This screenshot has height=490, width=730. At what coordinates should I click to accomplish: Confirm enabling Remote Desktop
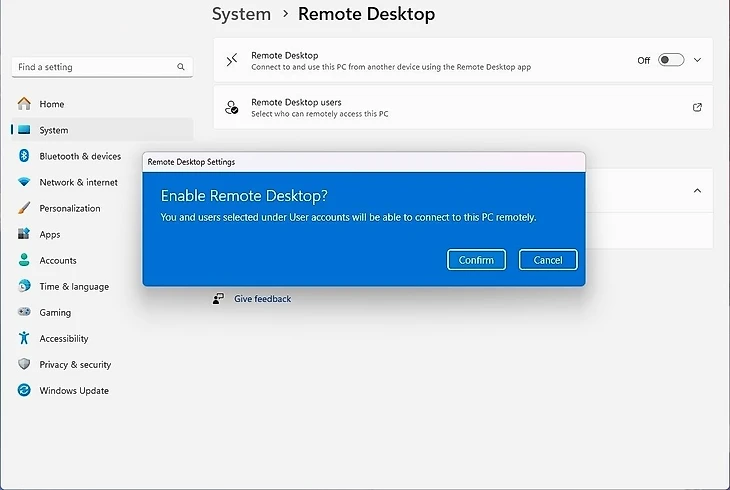[476, 260]
